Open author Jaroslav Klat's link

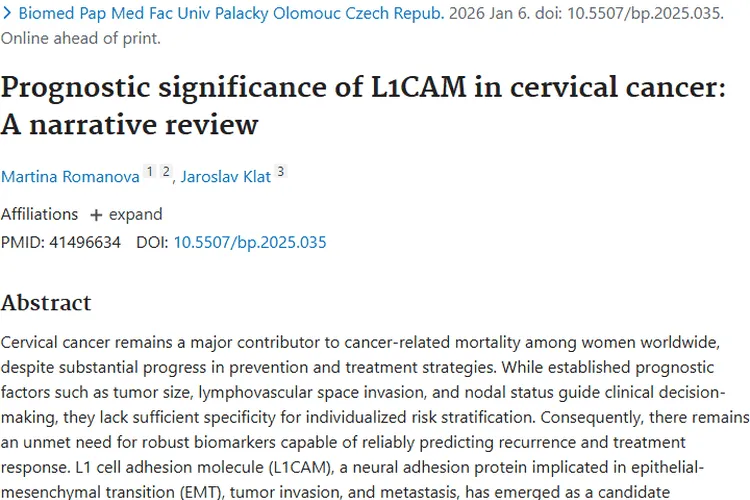click(x=227, y=177)
